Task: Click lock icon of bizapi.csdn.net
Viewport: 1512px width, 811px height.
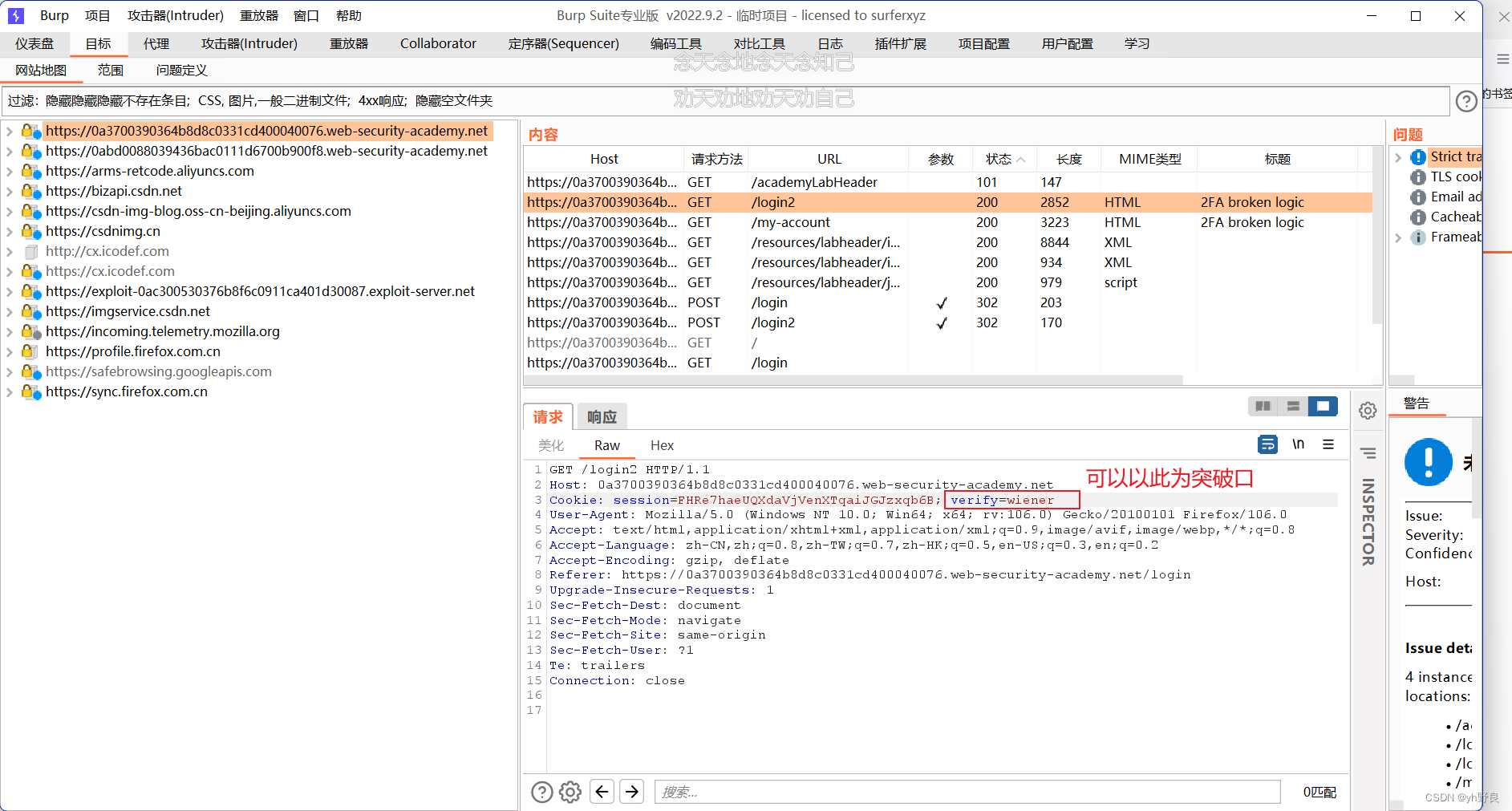Action: pyautogui.click(x=31, y=191)
